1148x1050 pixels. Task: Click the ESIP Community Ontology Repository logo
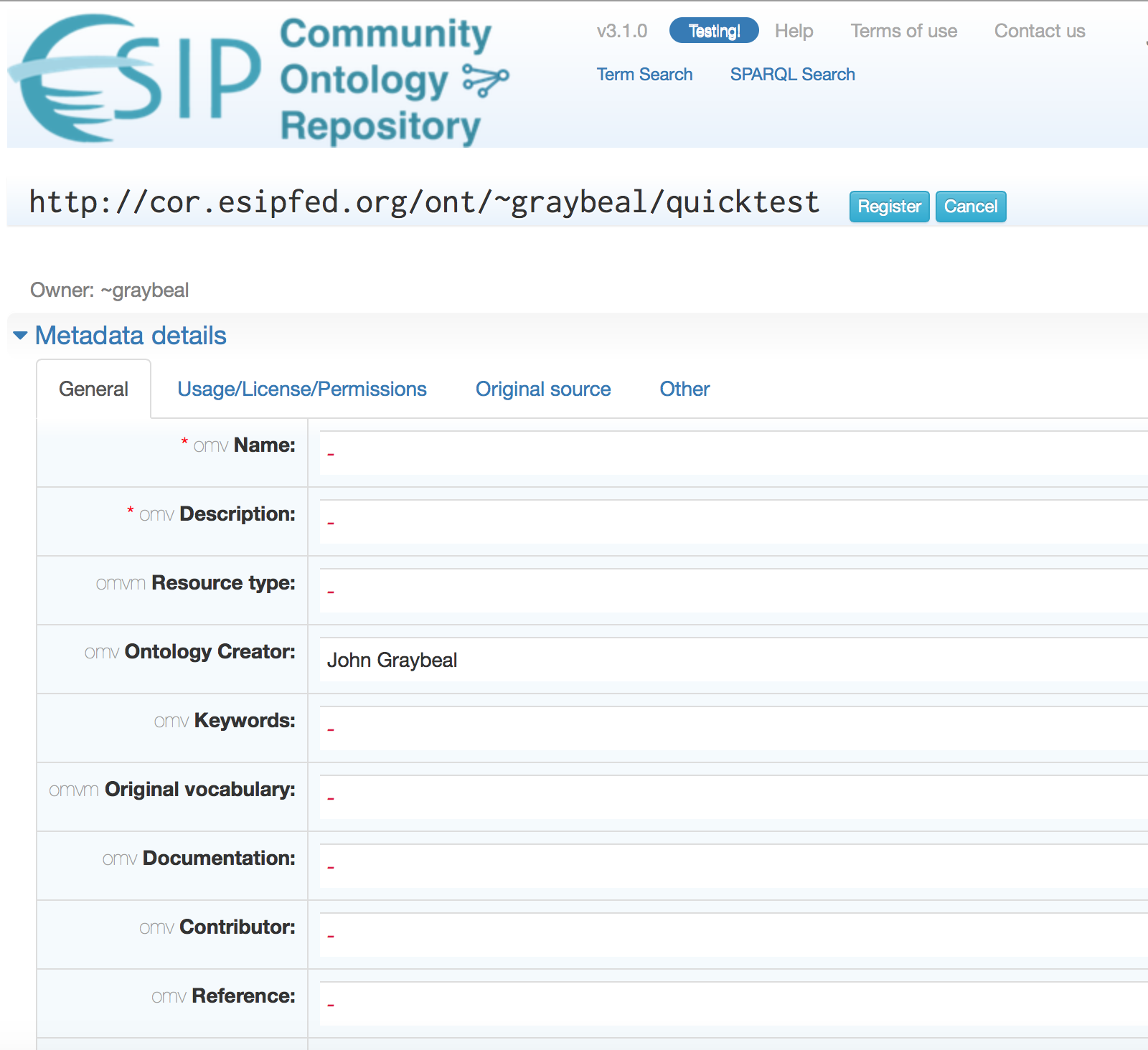pos(260,79)
